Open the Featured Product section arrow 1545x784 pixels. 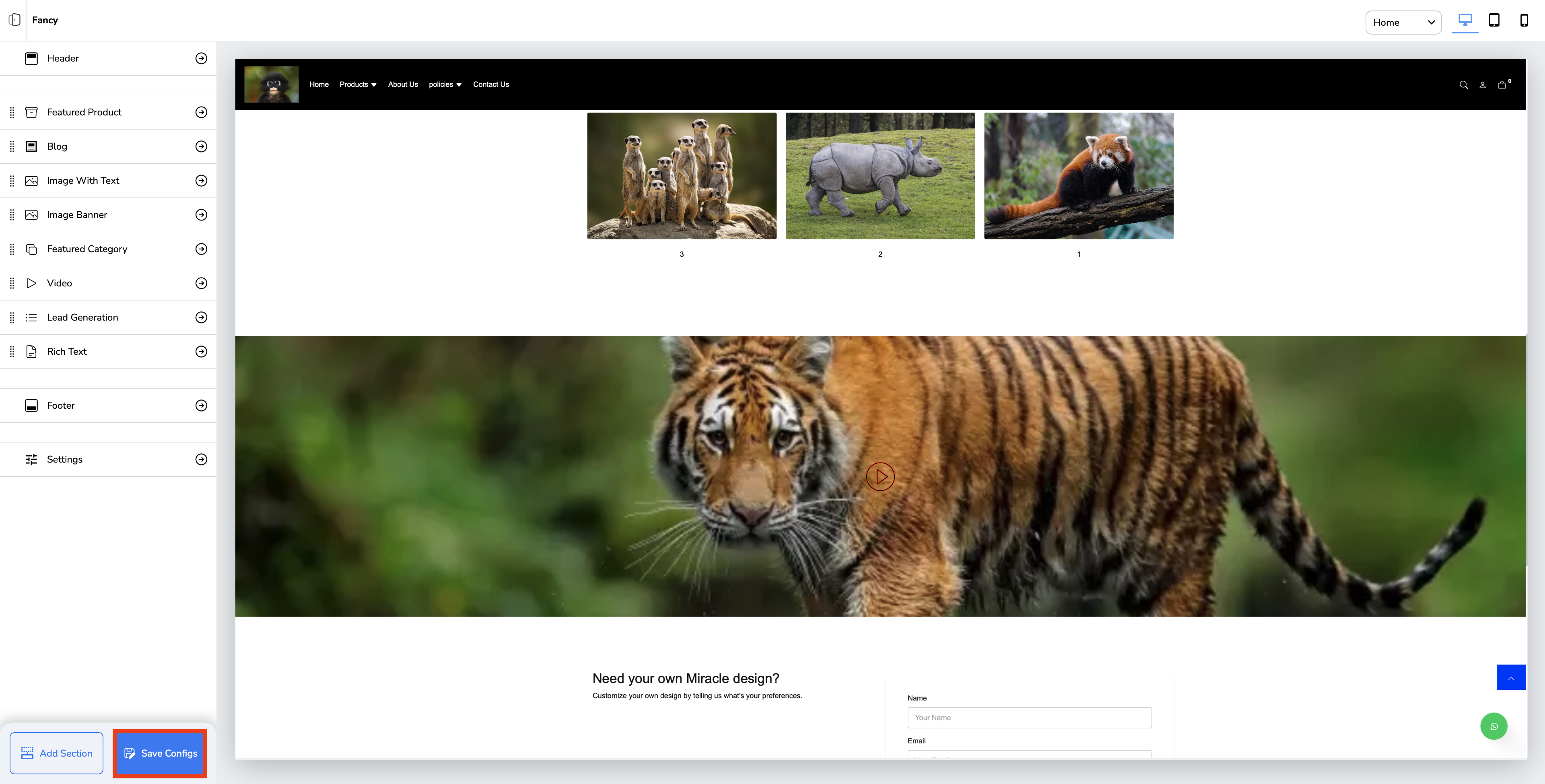pyautogui.click(x=202, y=112)
